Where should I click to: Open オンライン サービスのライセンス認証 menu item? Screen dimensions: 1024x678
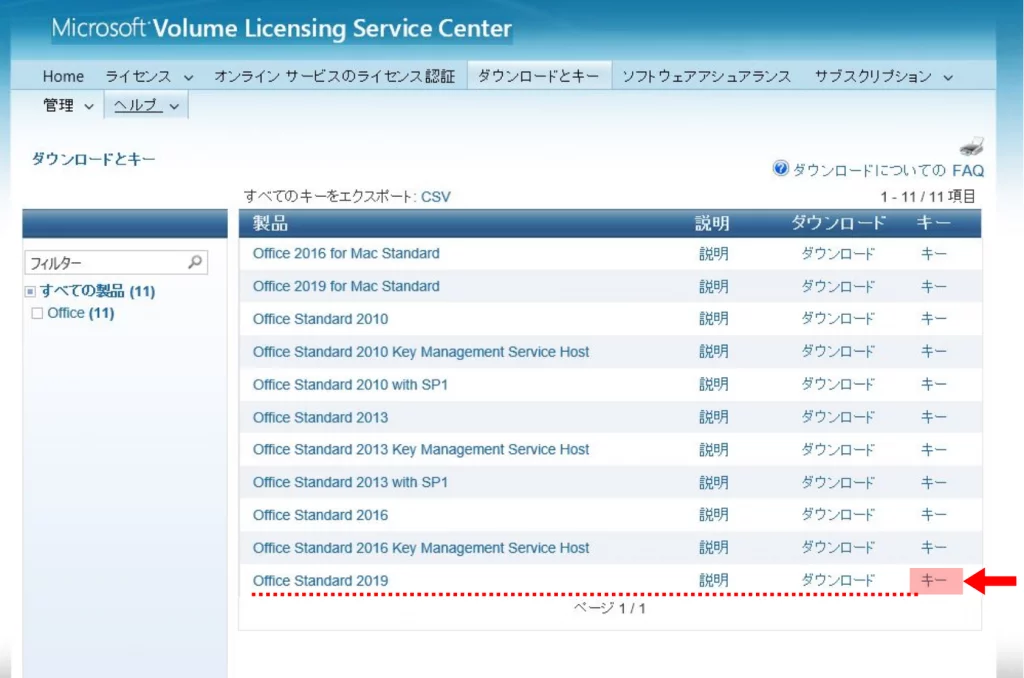click(x=334, y=76)
